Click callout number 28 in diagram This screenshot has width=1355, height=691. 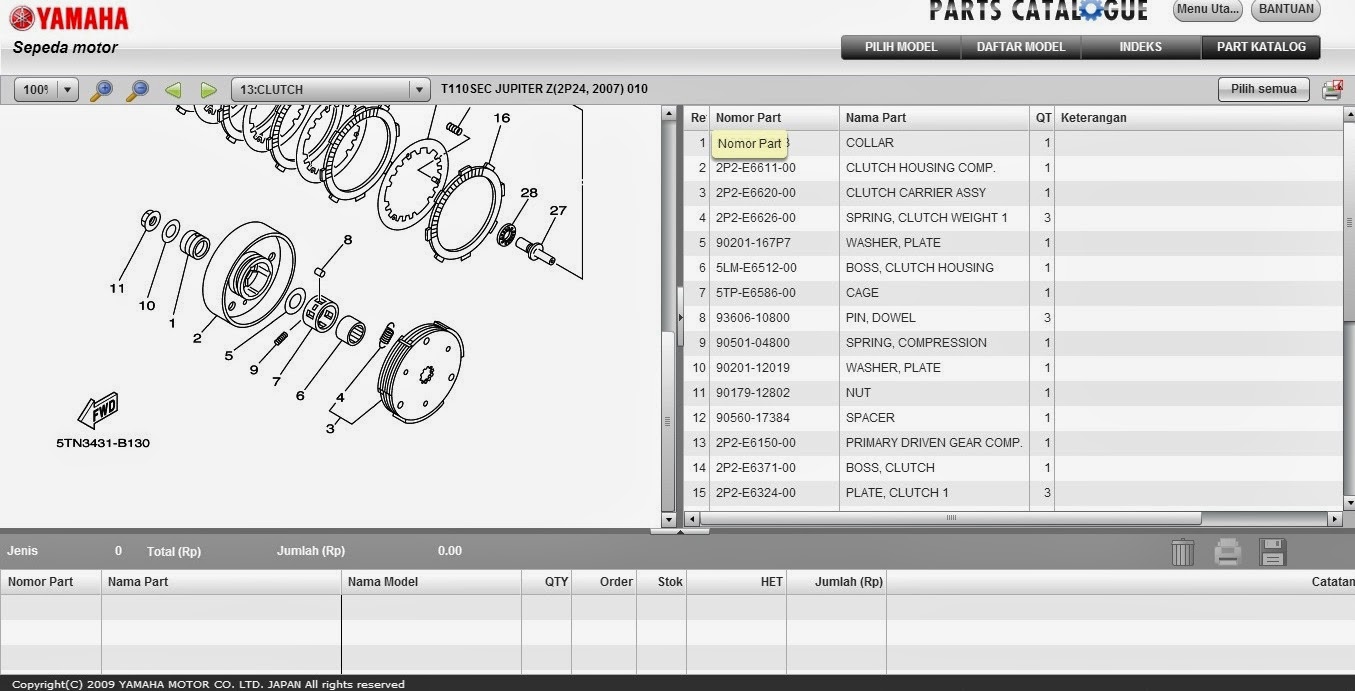tap(529, 193)
